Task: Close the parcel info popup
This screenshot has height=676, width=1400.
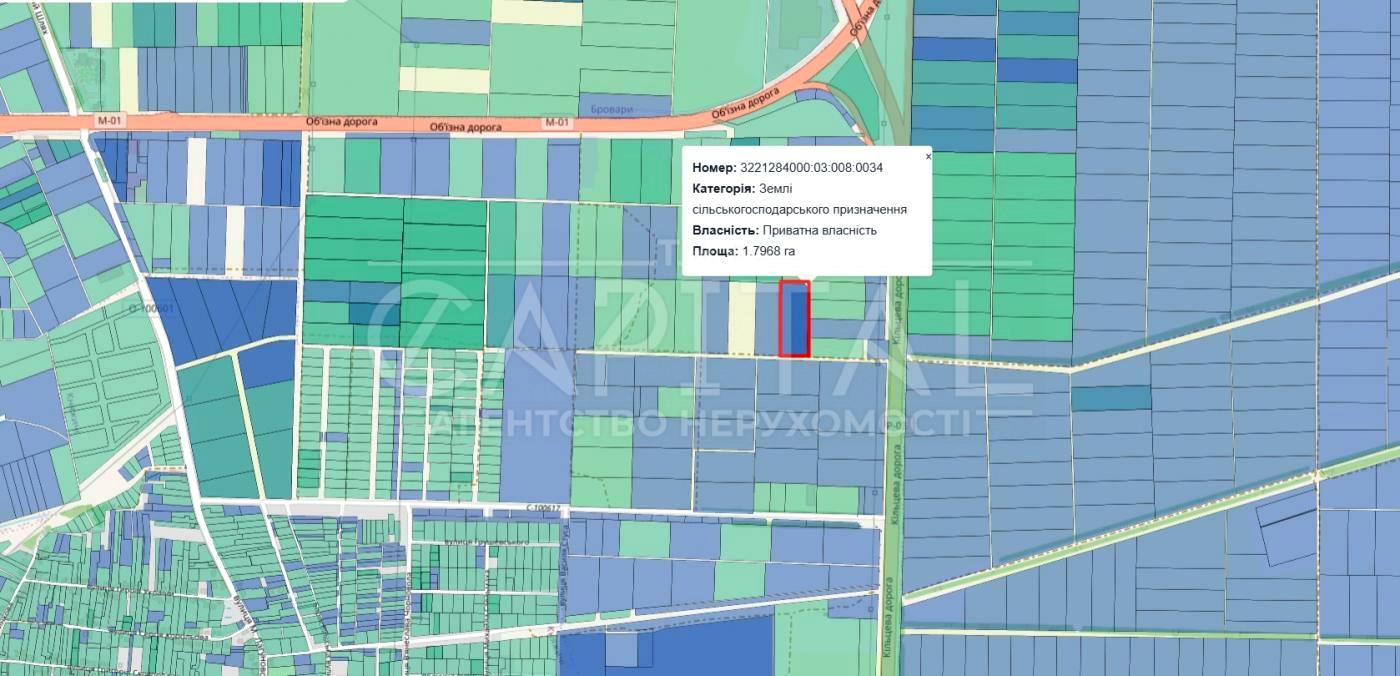Action: [928, 156]
